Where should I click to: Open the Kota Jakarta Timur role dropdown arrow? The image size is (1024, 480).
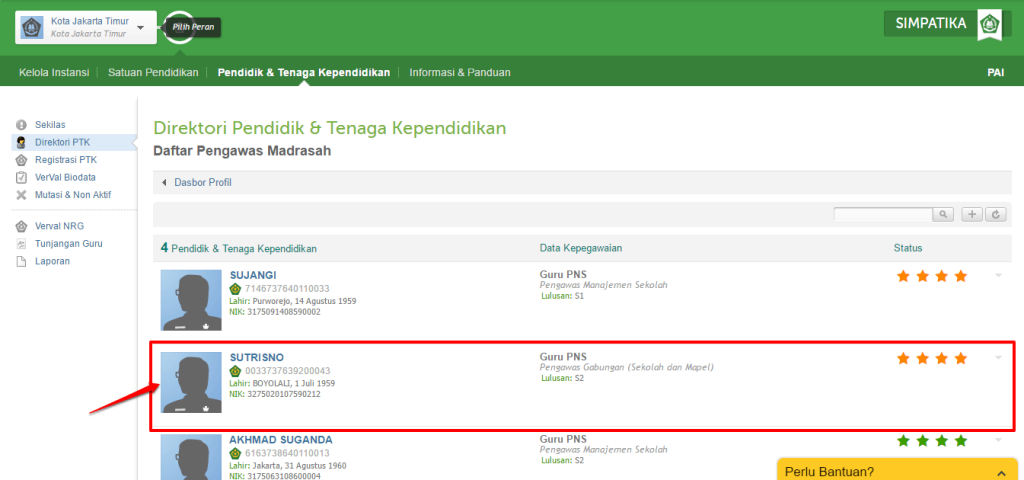142,28
